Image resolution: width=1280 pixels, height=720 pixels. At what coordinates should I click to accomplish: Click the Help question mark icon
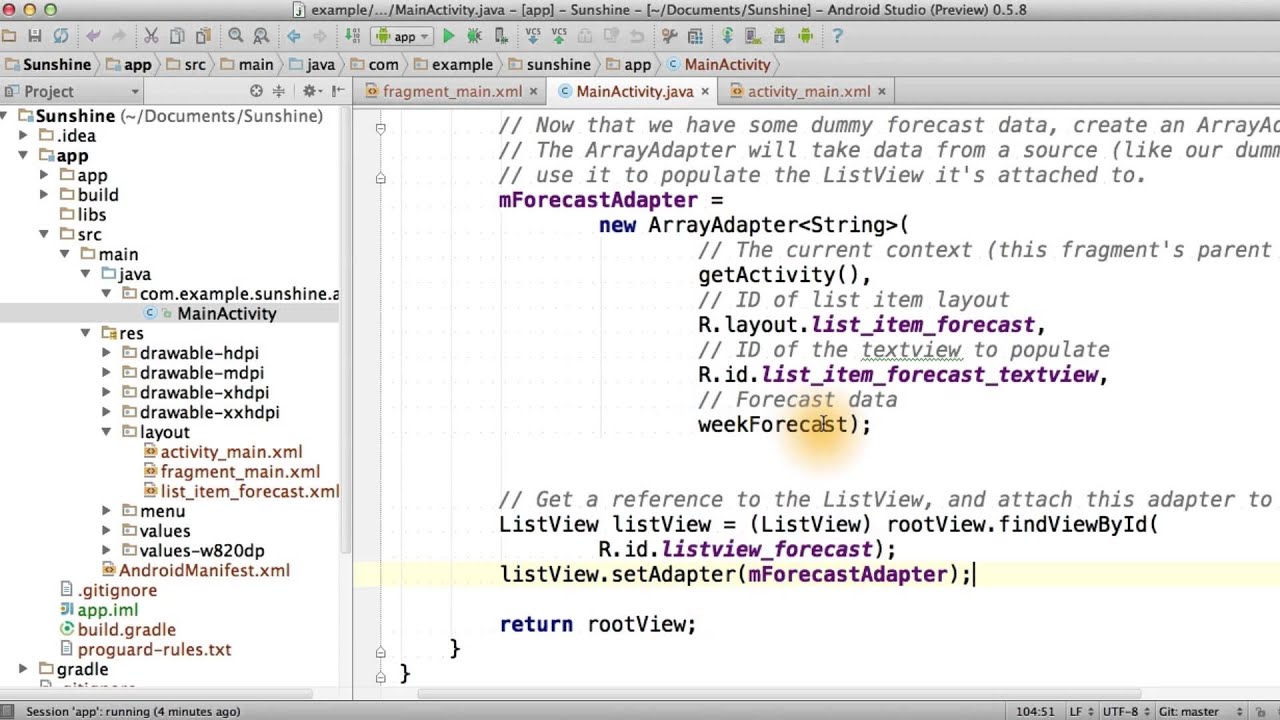[x=838, y=37]
